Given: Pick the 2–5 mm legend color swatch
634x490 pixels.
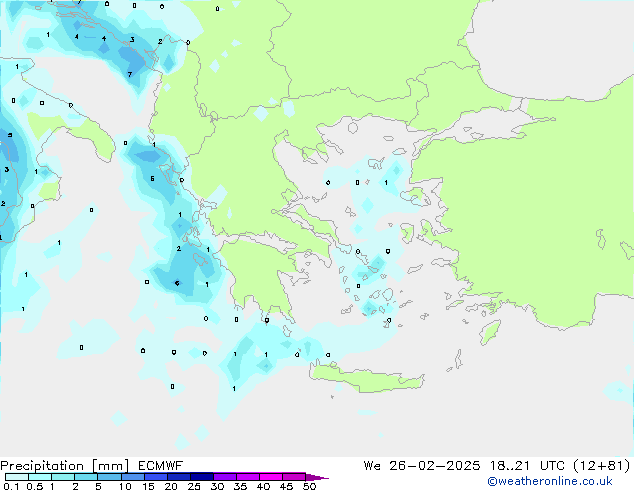Looking at the screenshot, I should click(x=86, y=477).
